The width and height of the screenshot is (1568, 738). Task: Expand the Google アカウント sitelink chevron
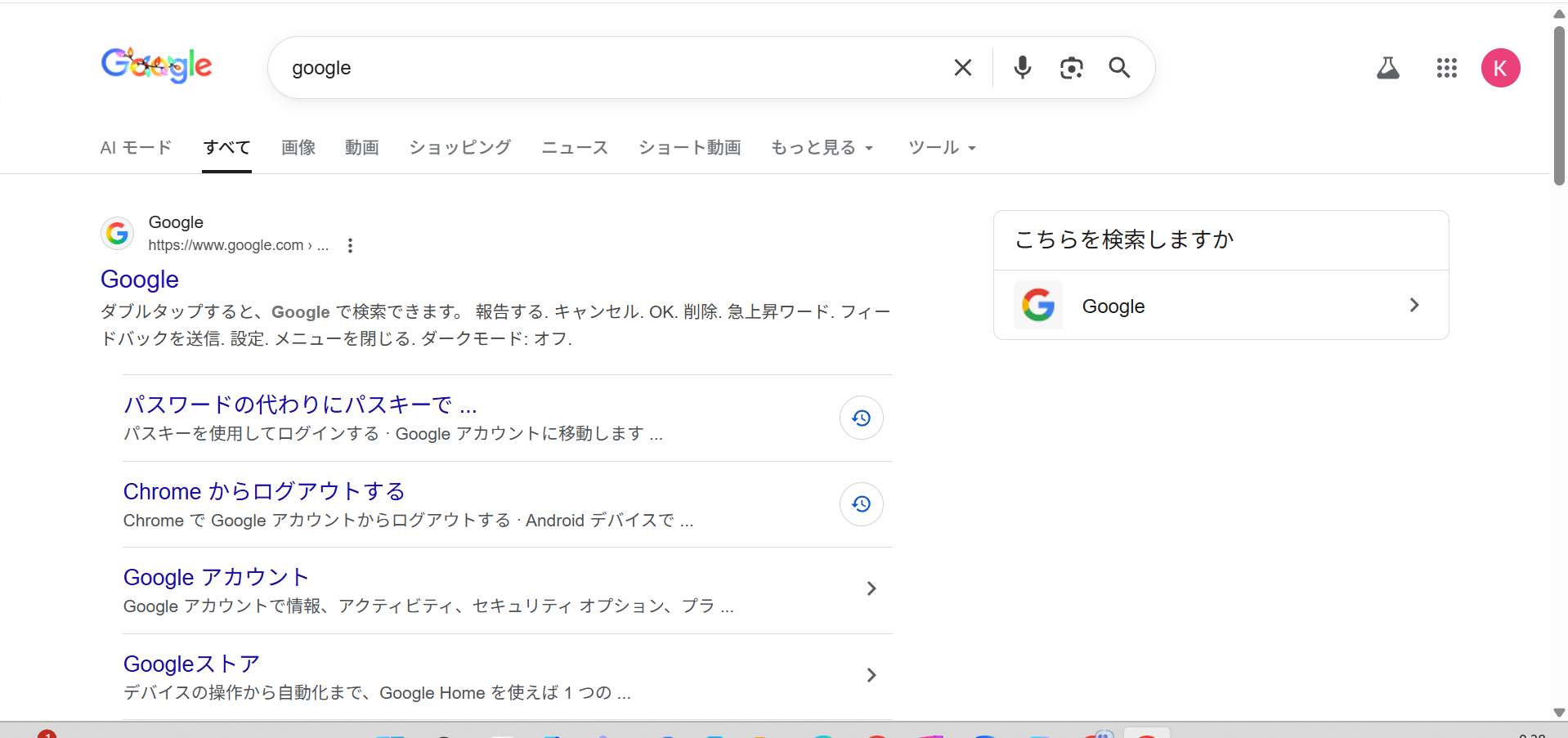click(x=871, y=588)
